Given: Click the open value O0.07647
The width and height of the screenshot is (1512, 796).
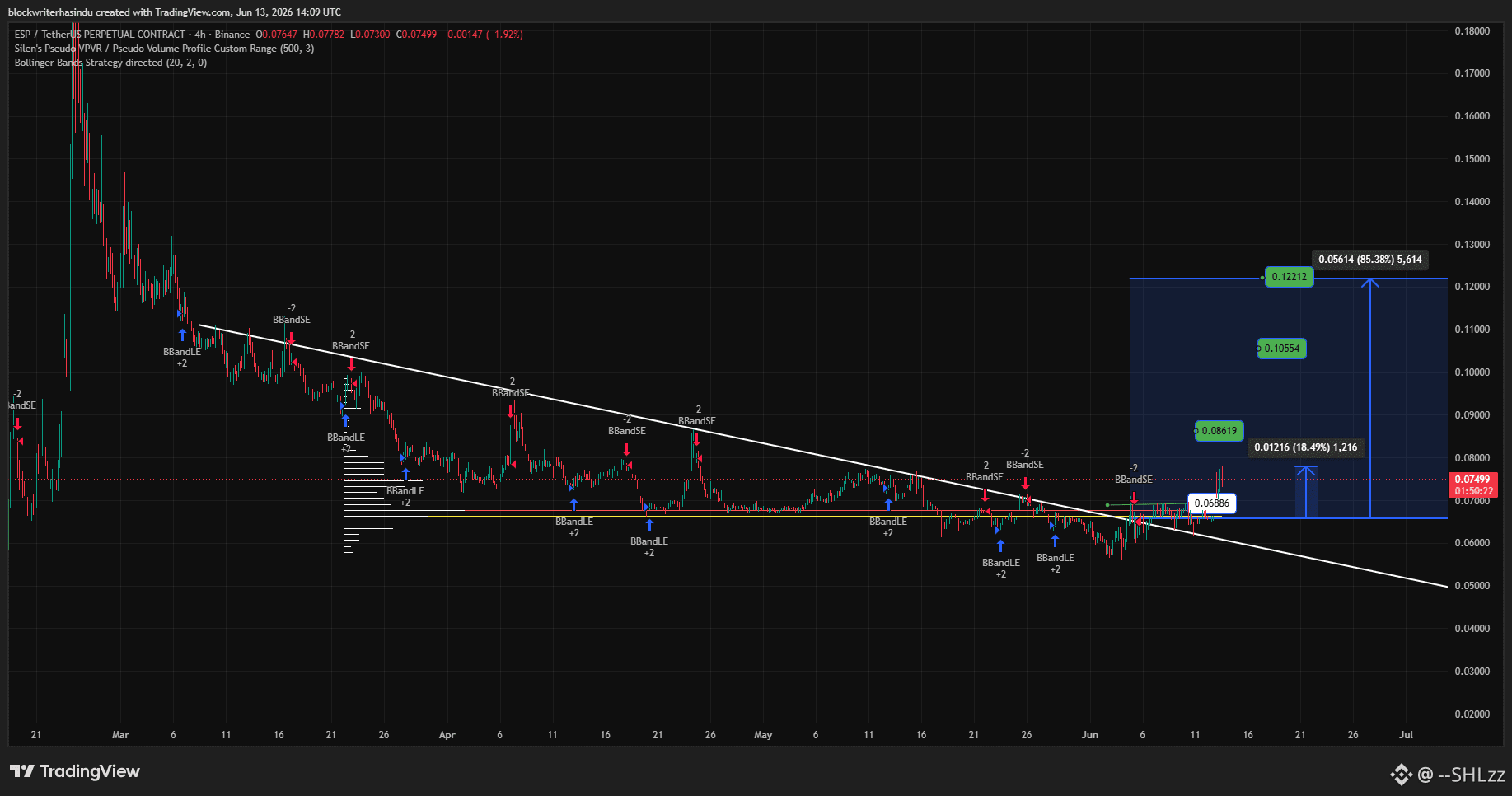Looking at the screenshot, I should point(276,35).
